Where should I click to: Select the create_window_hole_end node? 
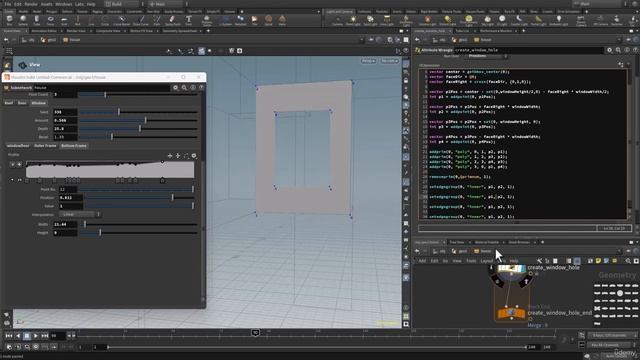(511, 313)
